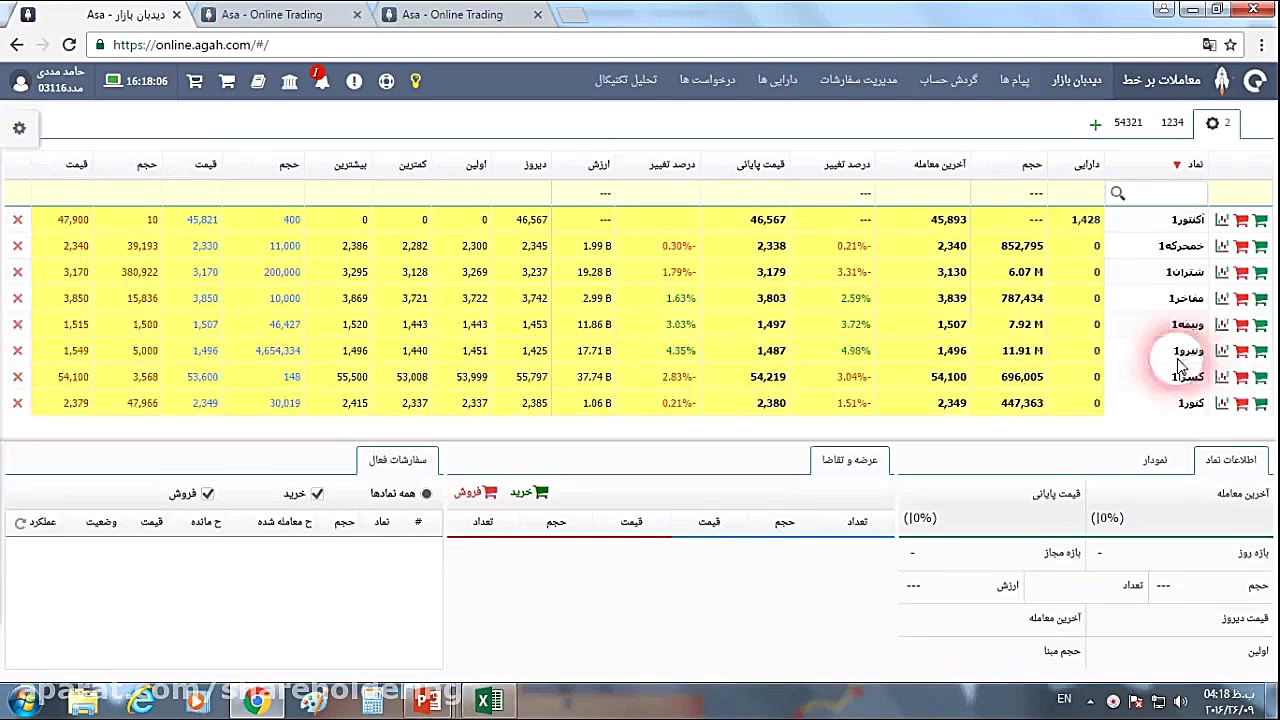
Task: Select the watchlist tab 54321
Action: pyautogui.click(x=1128, y=123)
